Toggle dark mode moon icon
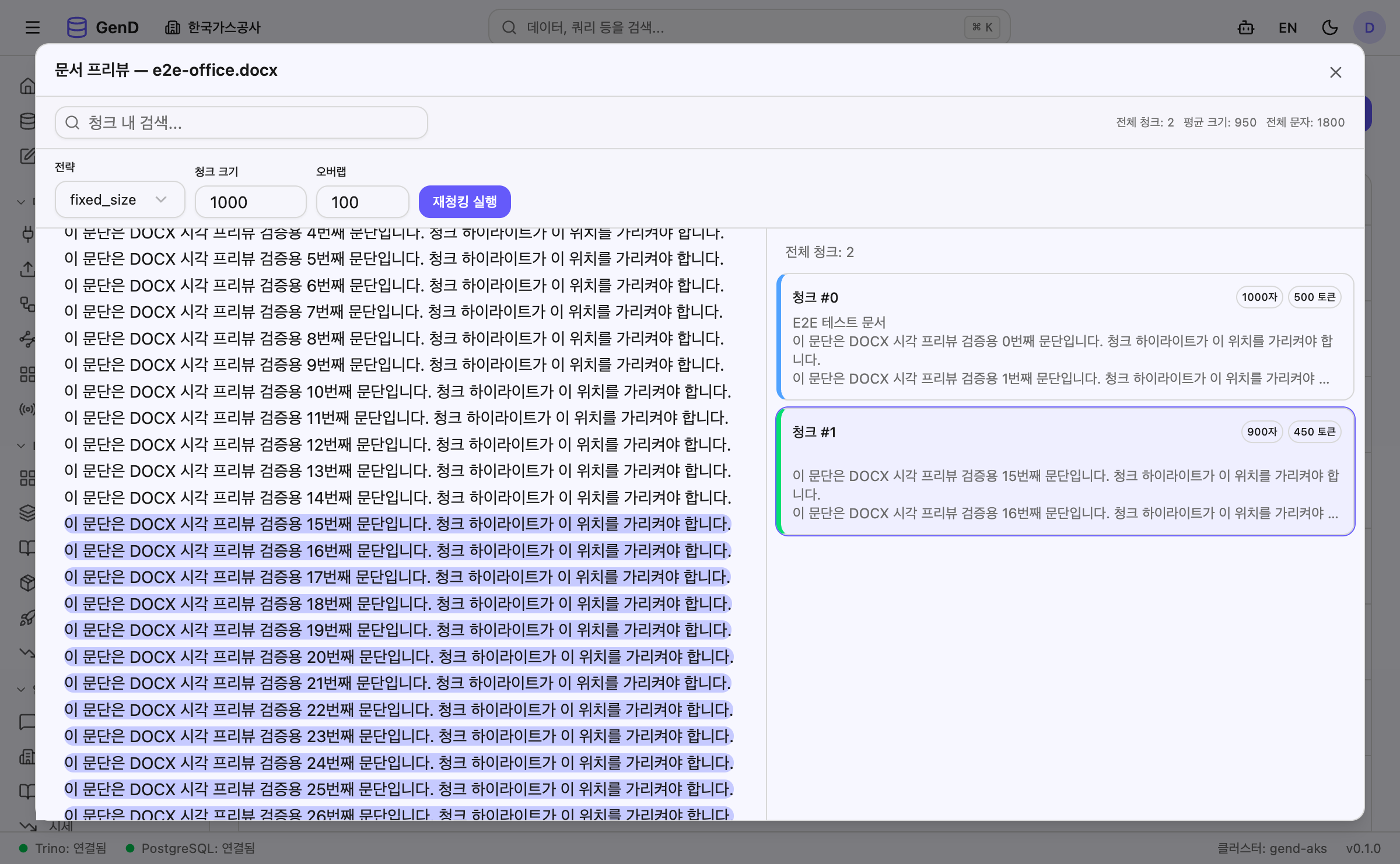The image size is (1400, 864). point(1330,27)
